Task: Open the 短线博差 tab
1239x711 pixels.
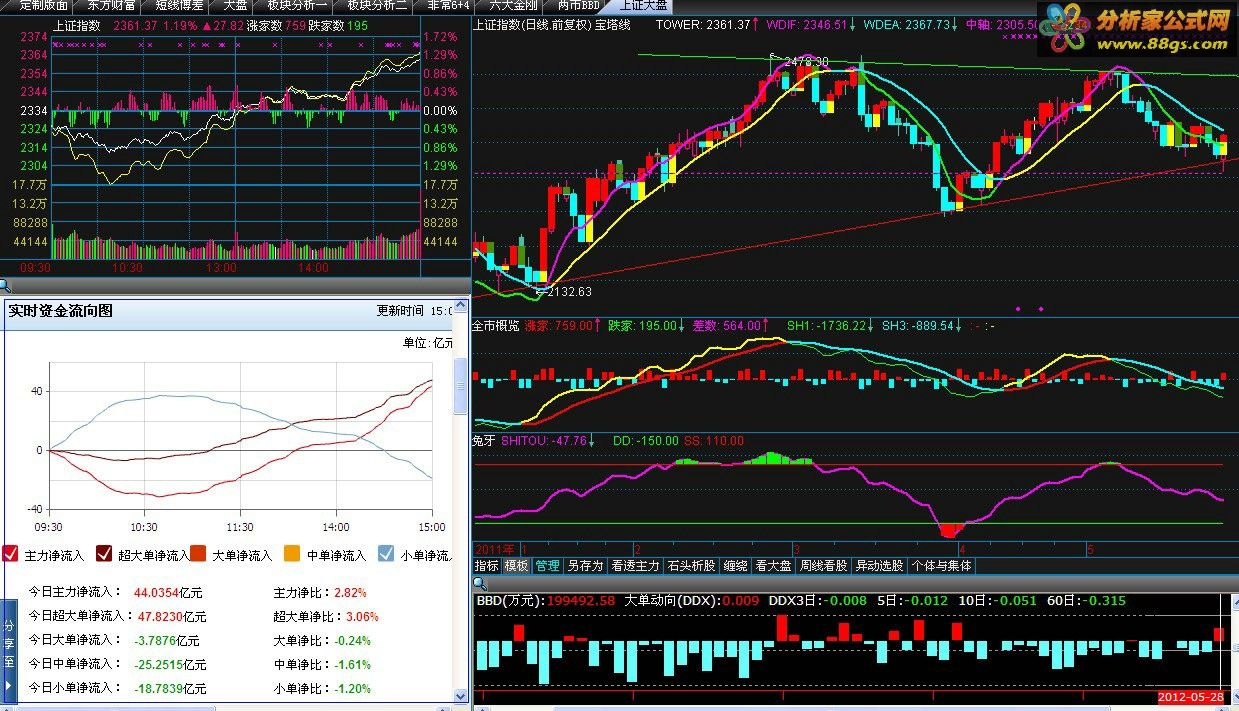Action: click(179, 5)
